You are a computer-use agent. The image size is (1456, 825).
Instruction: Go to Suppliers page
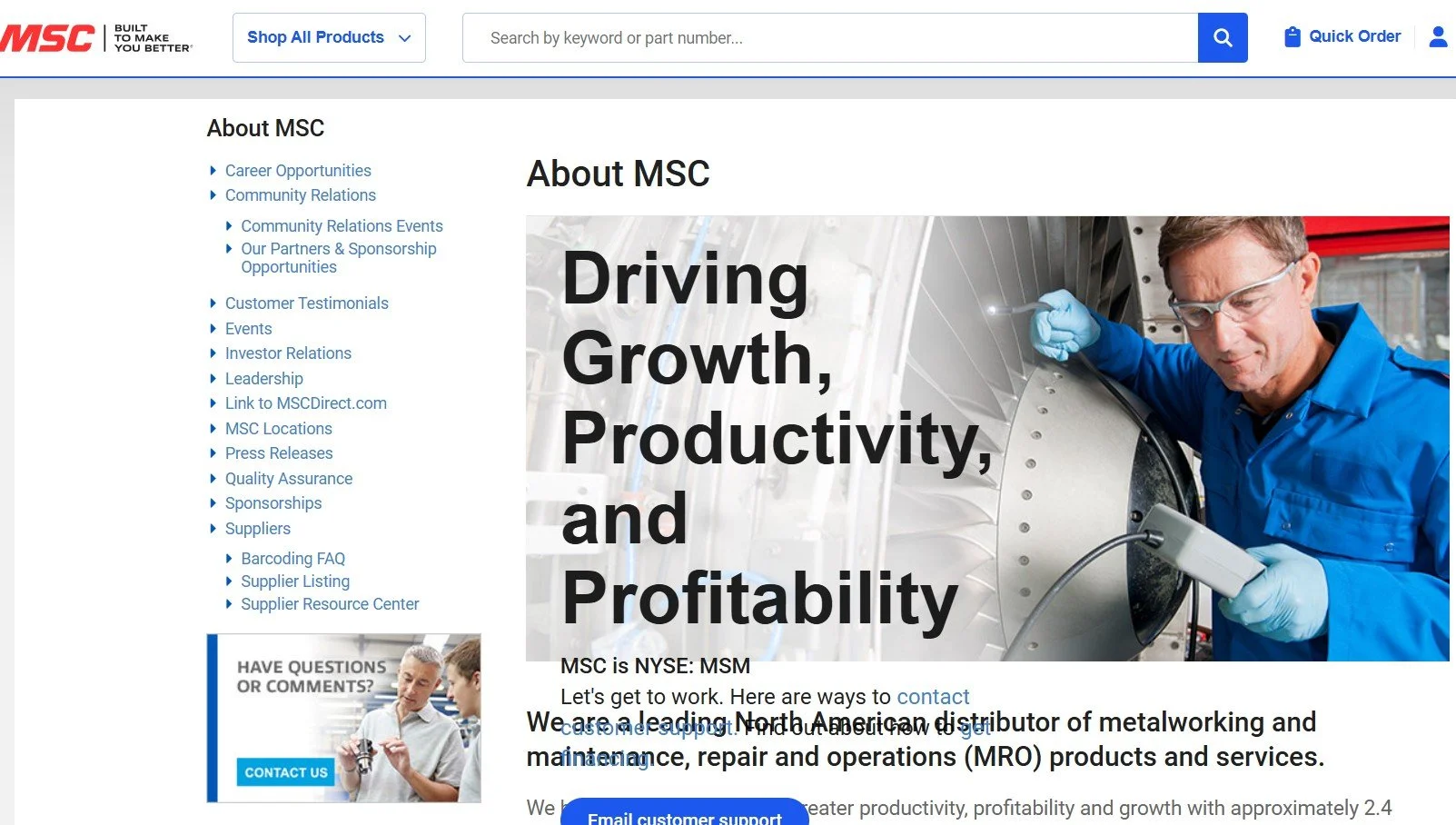point(258,529)
